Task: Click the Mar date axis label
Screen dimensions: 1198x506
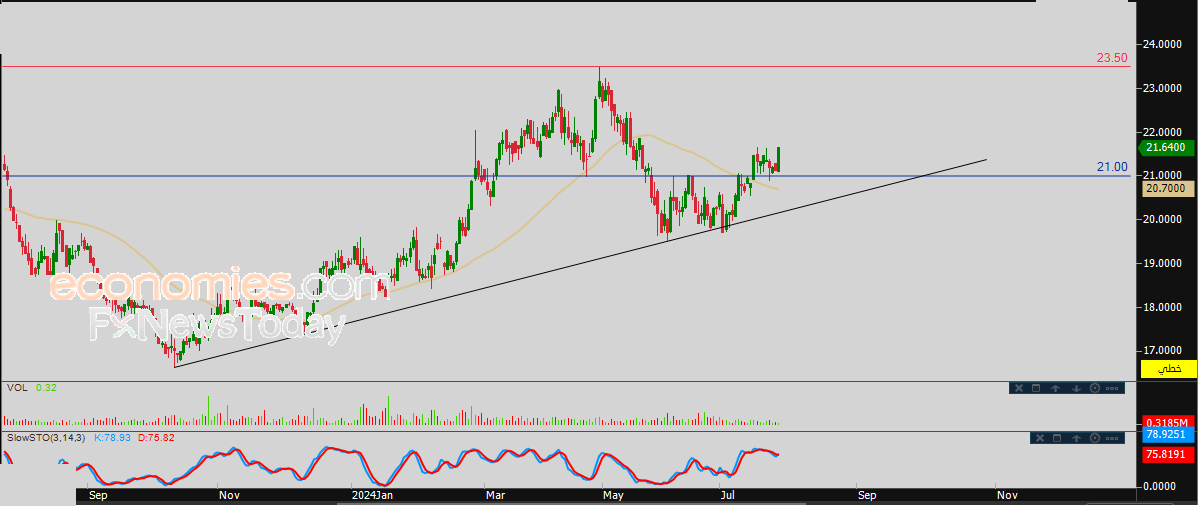Action: click(x=496, y=495)
